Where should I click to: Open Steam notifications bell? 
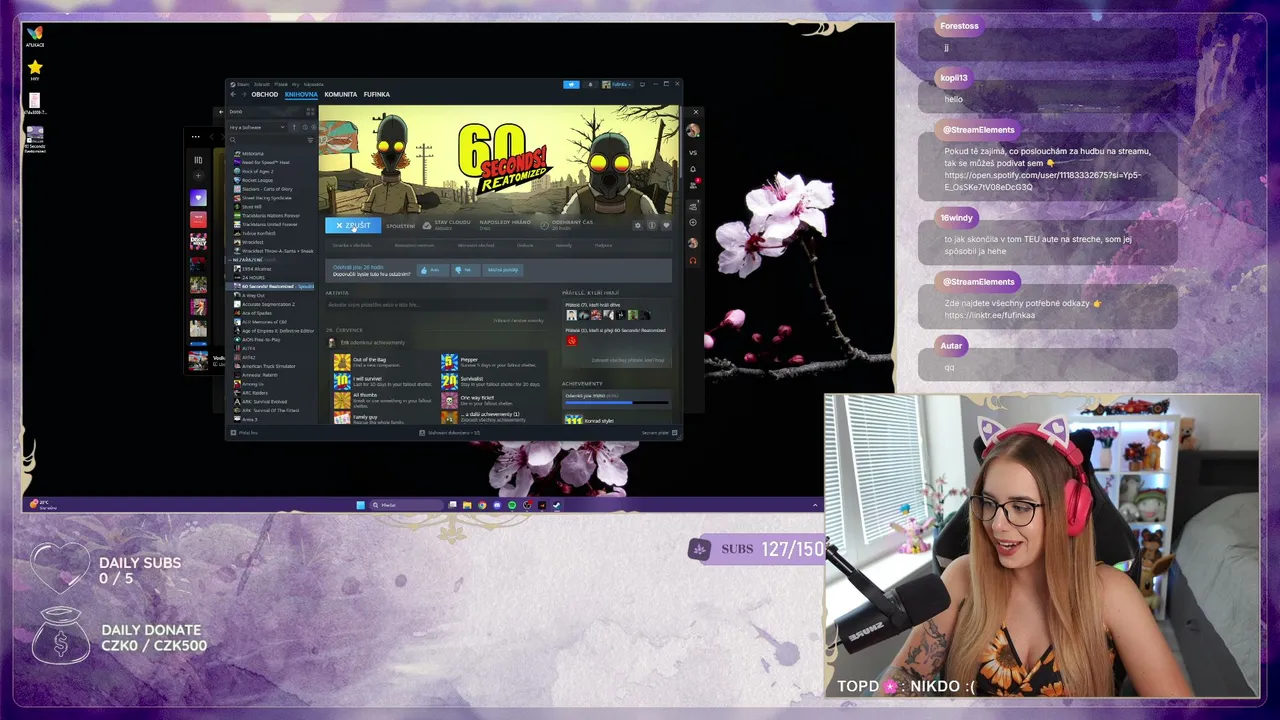click(590, 85)
